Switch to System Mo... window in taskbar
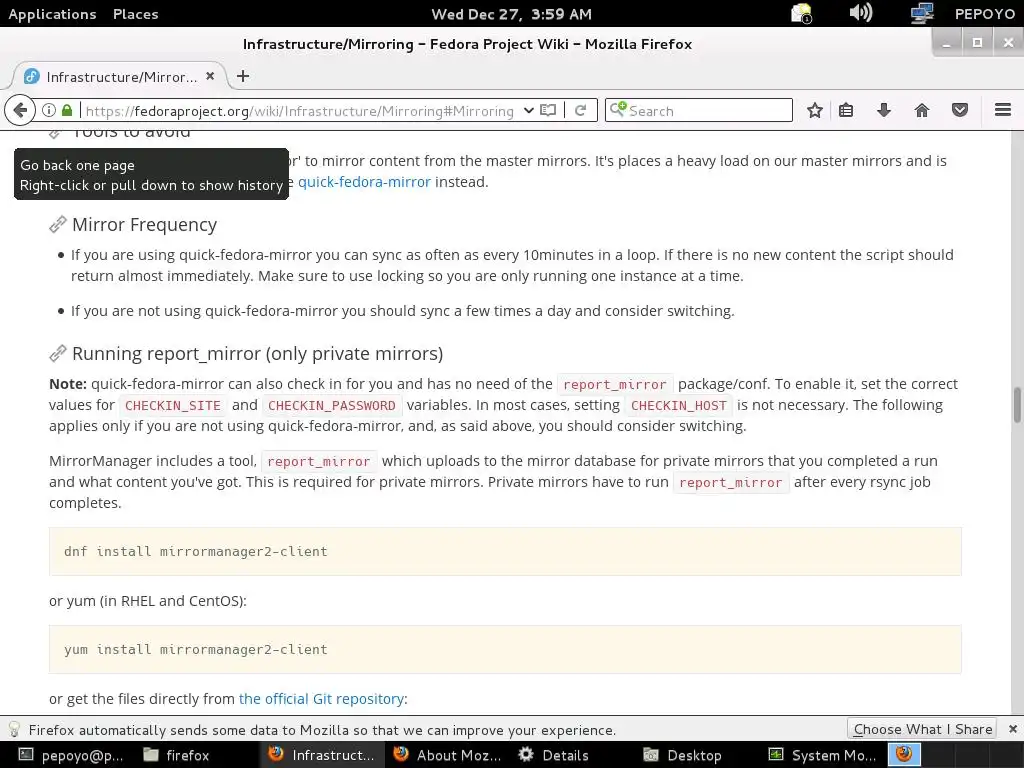 click(823, 755)
